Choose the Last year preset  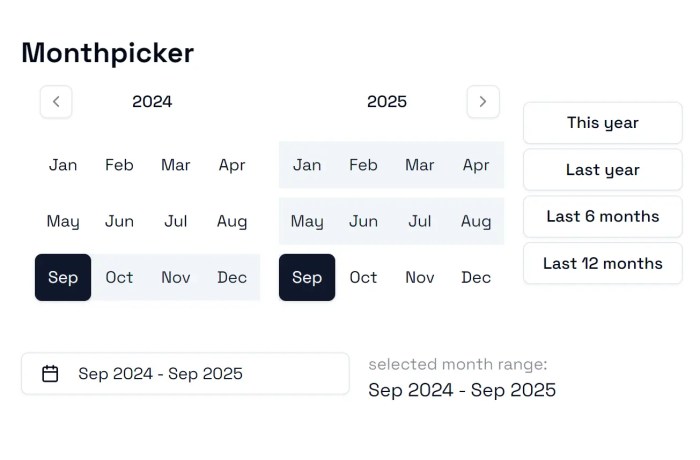click(603, 170)
